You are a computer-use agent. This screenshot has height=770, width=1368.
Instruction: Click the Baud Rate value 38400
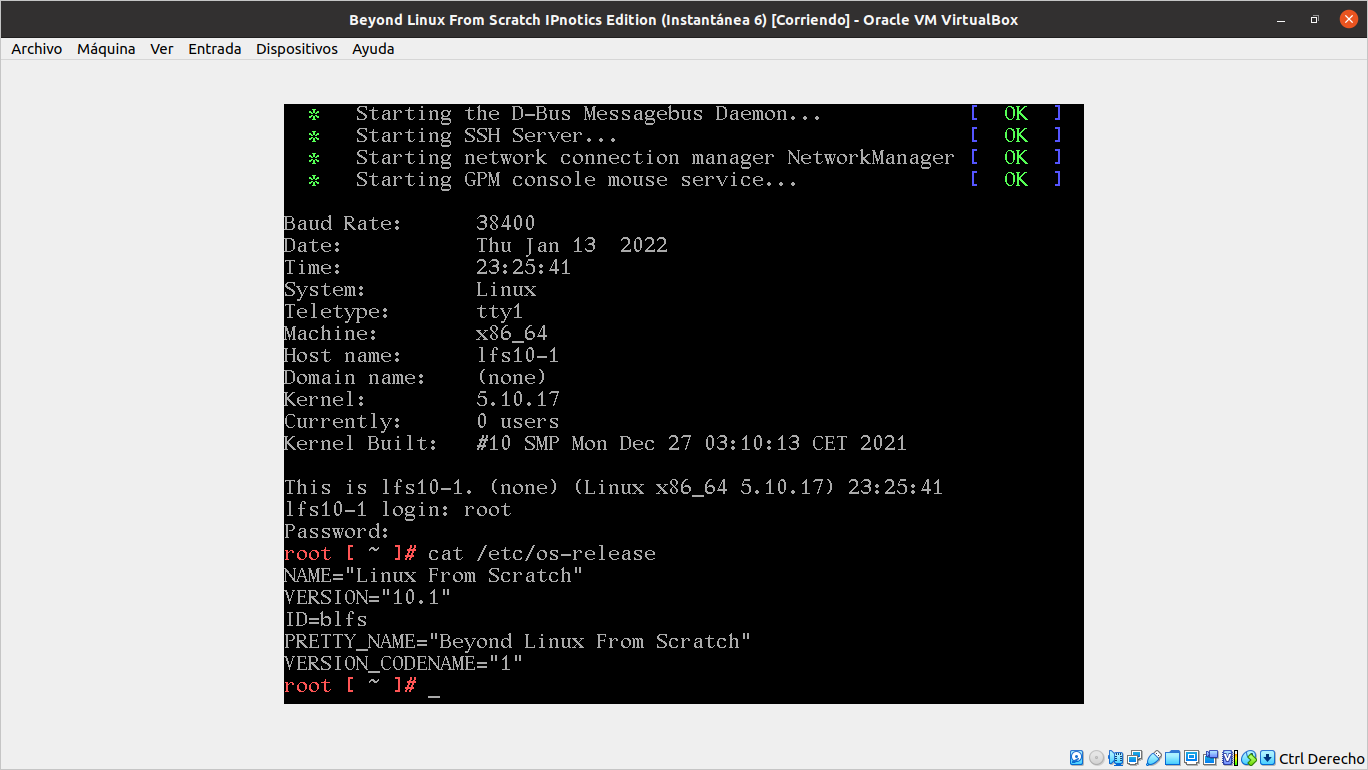(x=506, y=224)
